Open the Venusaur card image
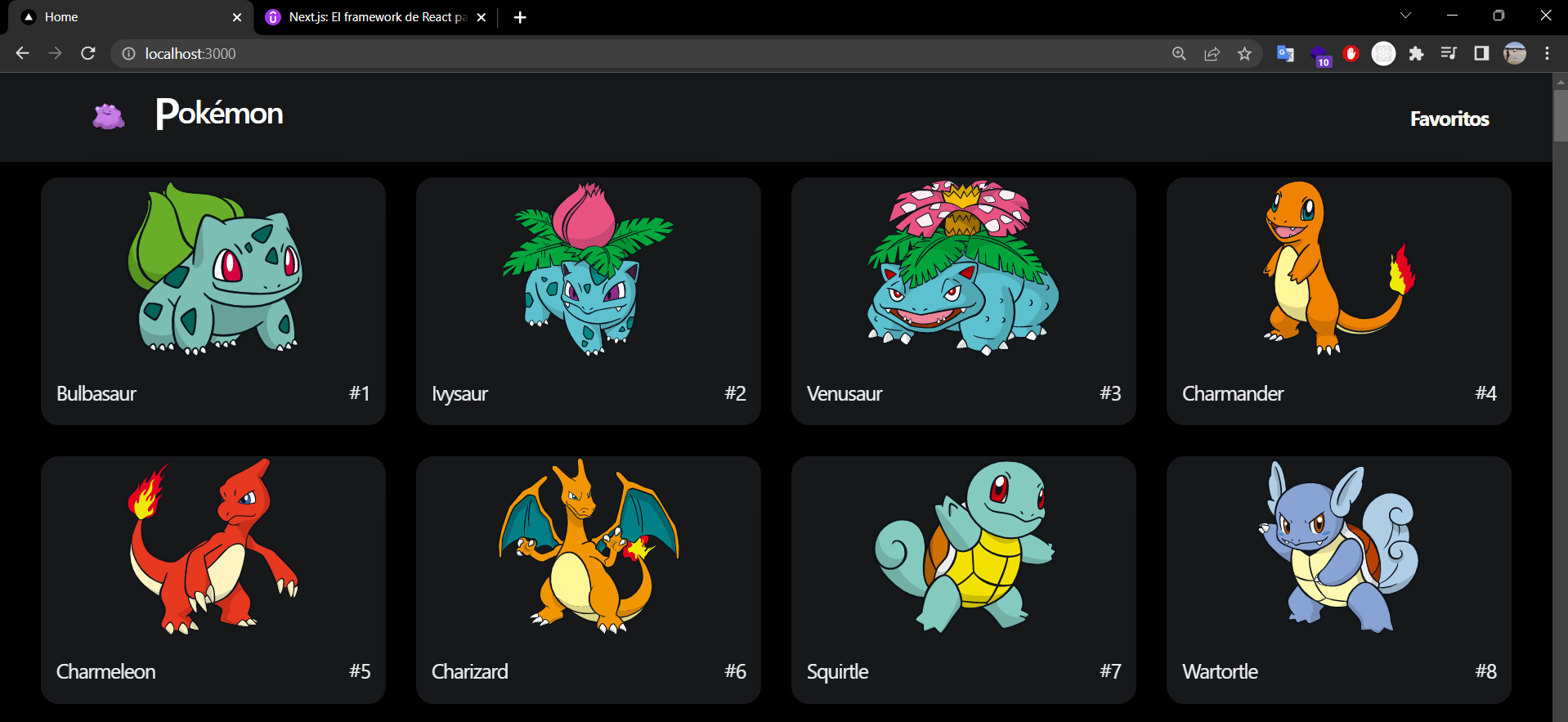Screen dimensions: 1568x722 [963, 268]
